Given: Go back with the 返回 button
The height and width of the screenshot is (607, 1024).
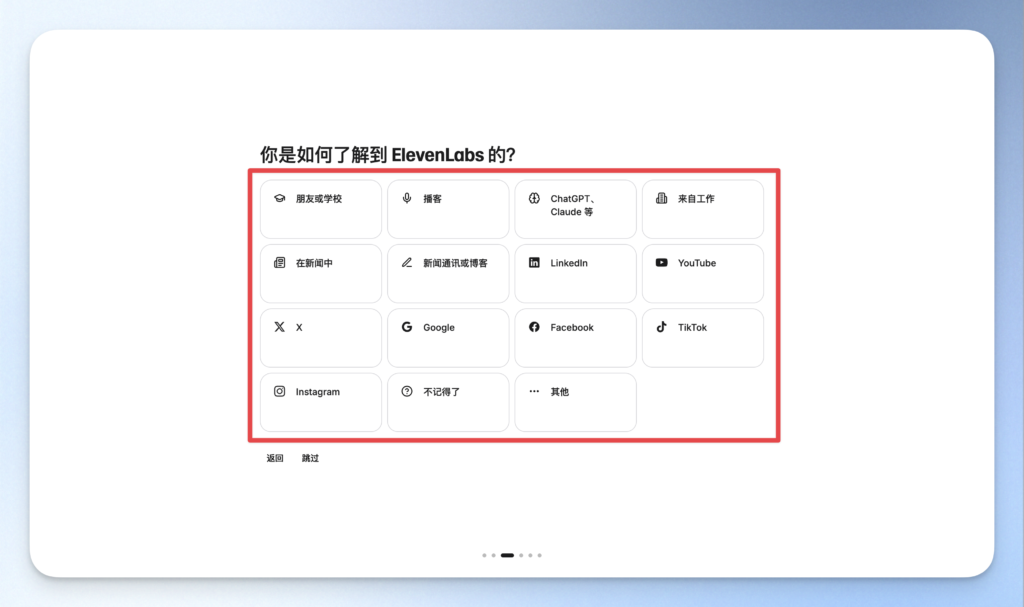Looking at the screenshot, I should pos(275,458).
